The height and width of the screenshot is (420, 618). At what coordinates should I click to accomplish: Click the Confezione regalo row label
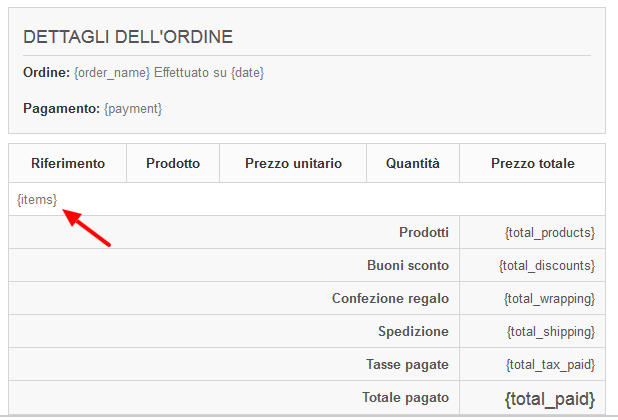coord(390,298)
